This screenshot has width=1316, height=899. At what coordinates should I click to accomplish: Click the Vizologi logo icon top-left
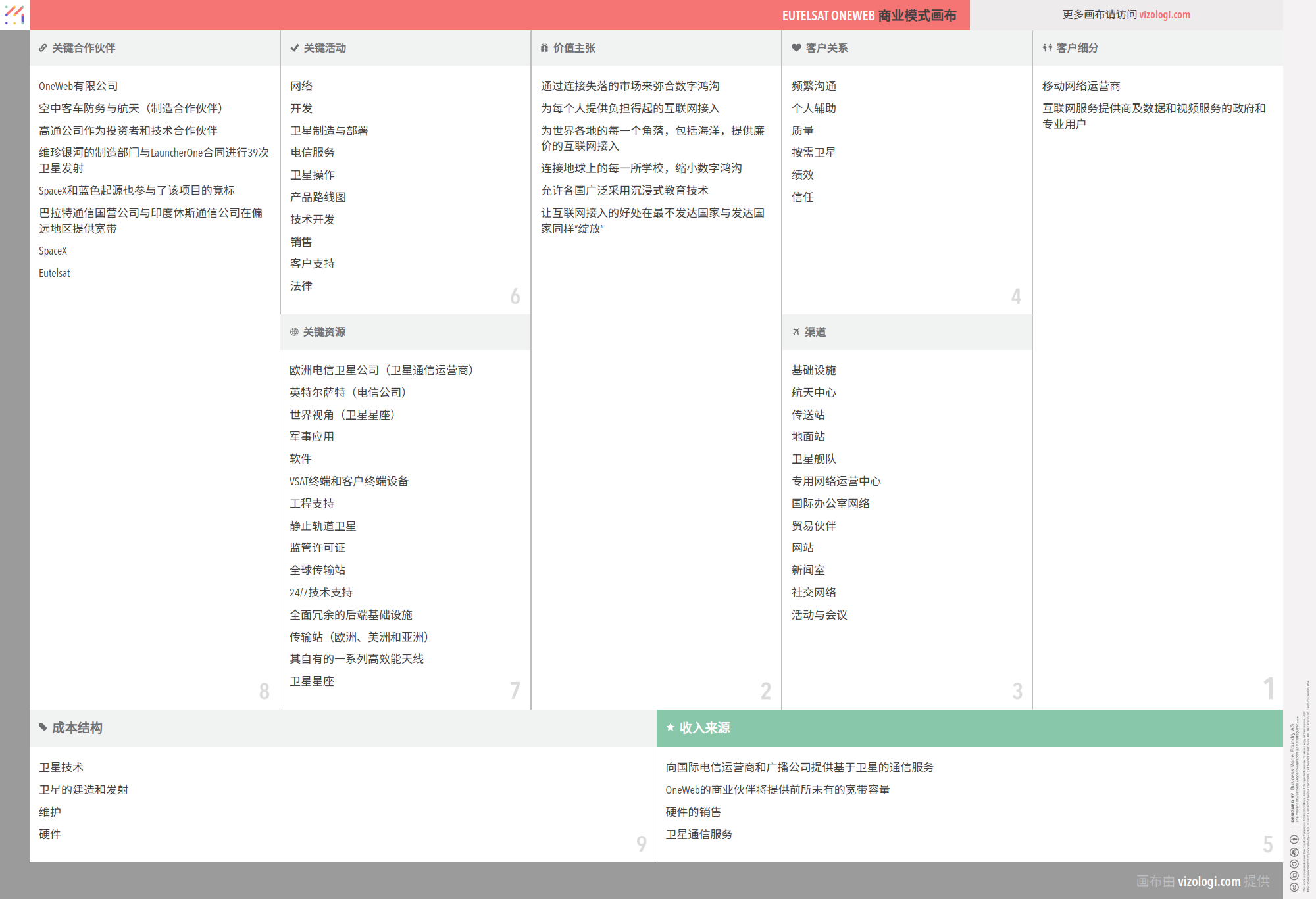(14, 14)
